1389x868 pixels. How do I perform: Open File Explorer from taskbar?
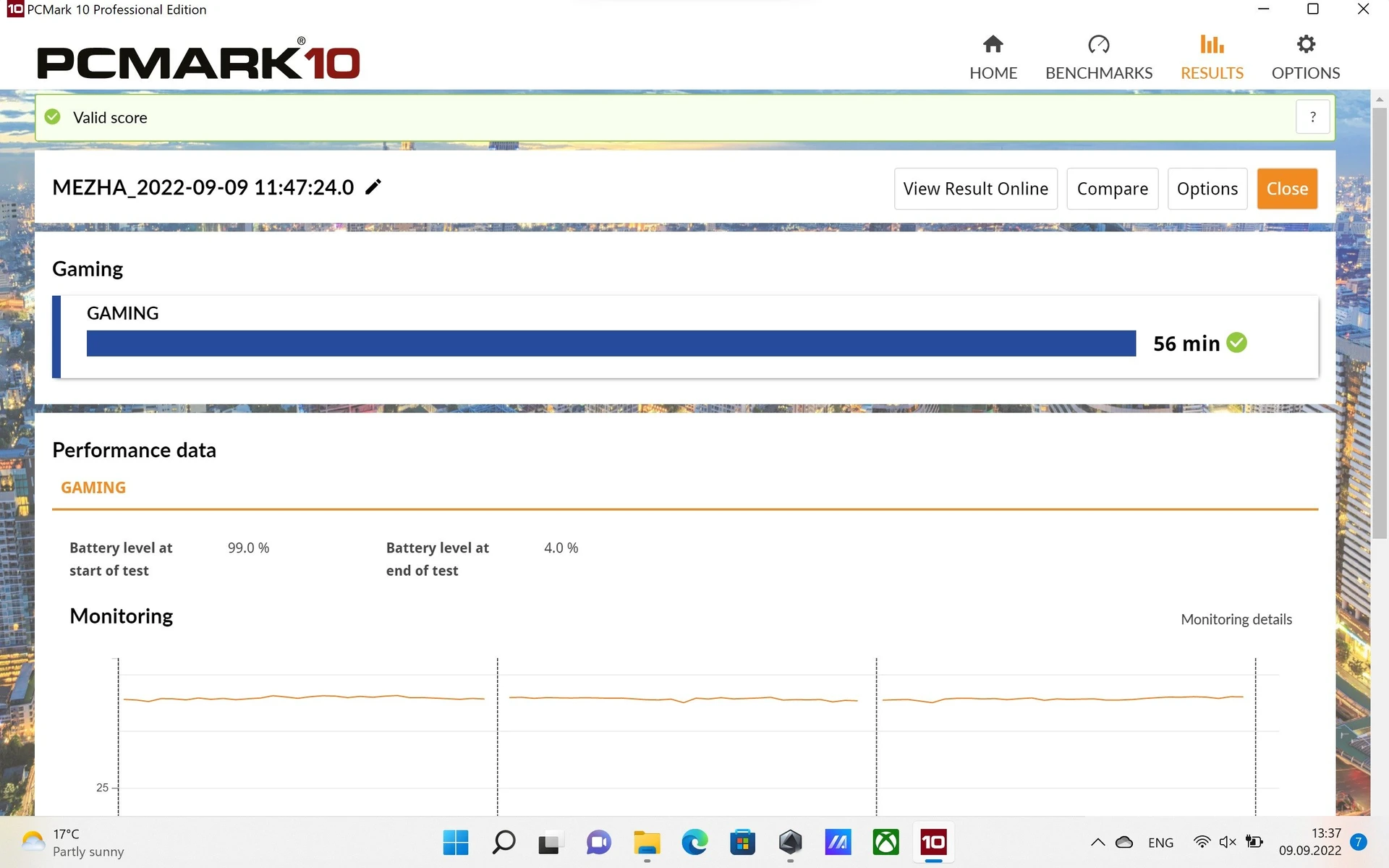[x=647, y=842]
